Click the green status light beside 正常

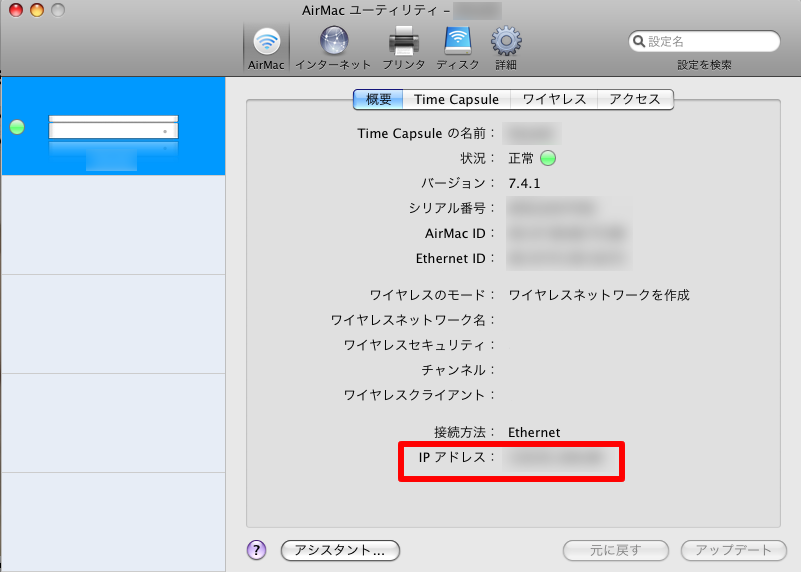pyautogui.click(x=548, y=158)
